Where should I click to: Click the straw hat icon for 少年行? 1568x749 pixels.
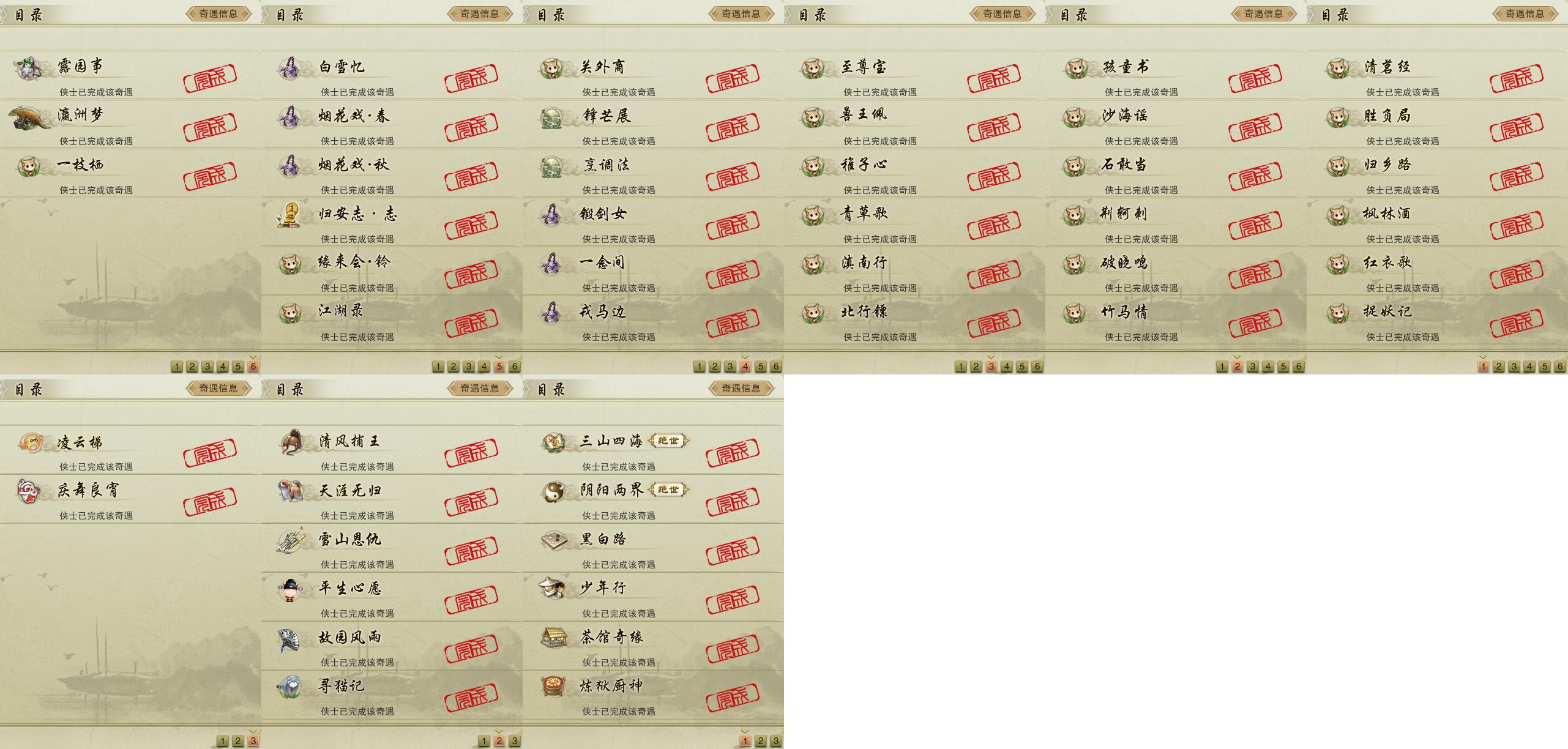[552, 589]
